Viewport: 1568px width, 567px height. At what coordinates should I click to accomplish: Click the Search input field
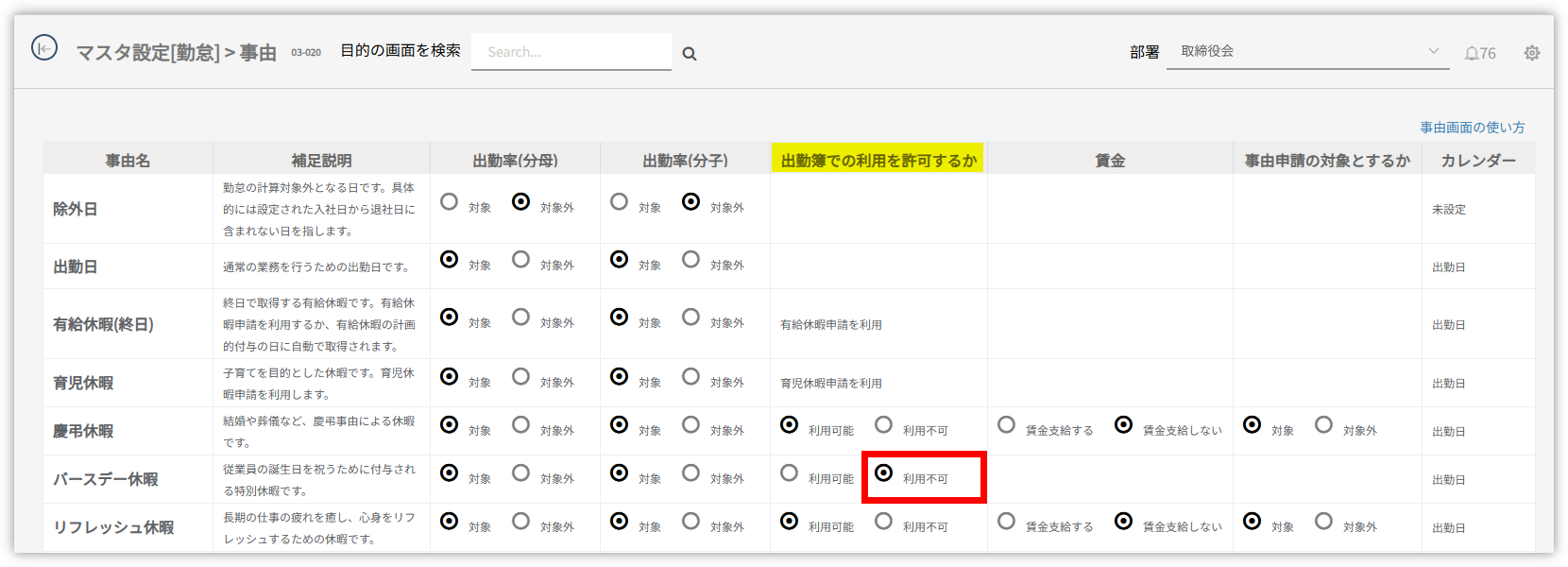coord(571,52)
